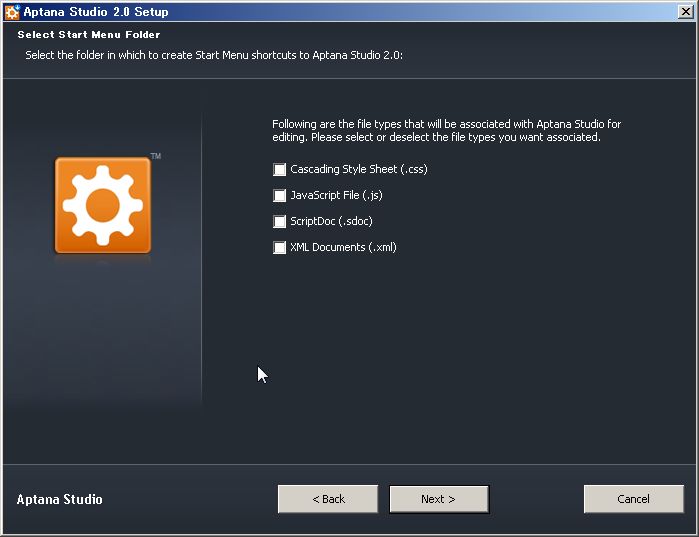The image size is (699, 537).
Task: Select the XML Documents (.xml) checkbox
Action: (x=280, y=247)
